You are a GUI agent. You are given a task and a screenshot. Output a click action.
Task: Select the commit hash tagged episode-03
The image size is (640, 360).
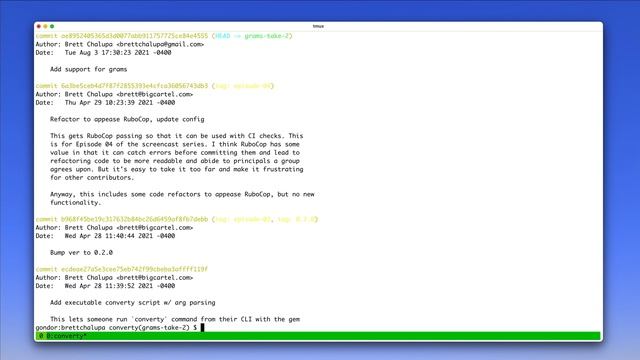(x=134, y=219)
